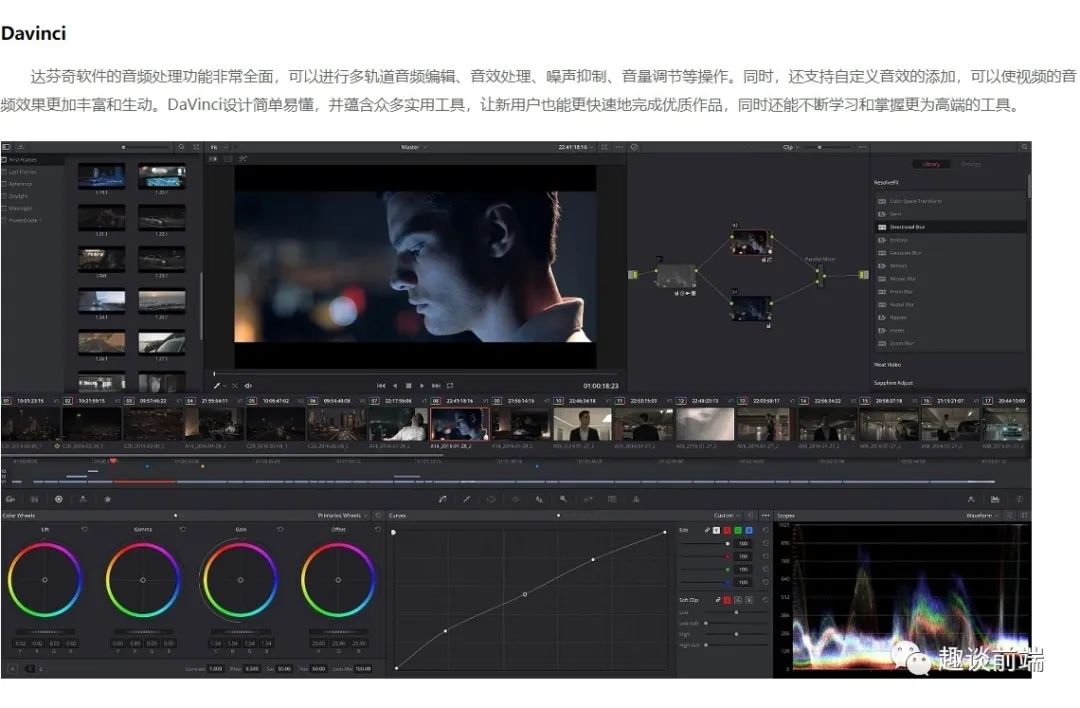Play the clip in reverse
Viewport: 1080px width, 708px height.
(x=395, y=386)
